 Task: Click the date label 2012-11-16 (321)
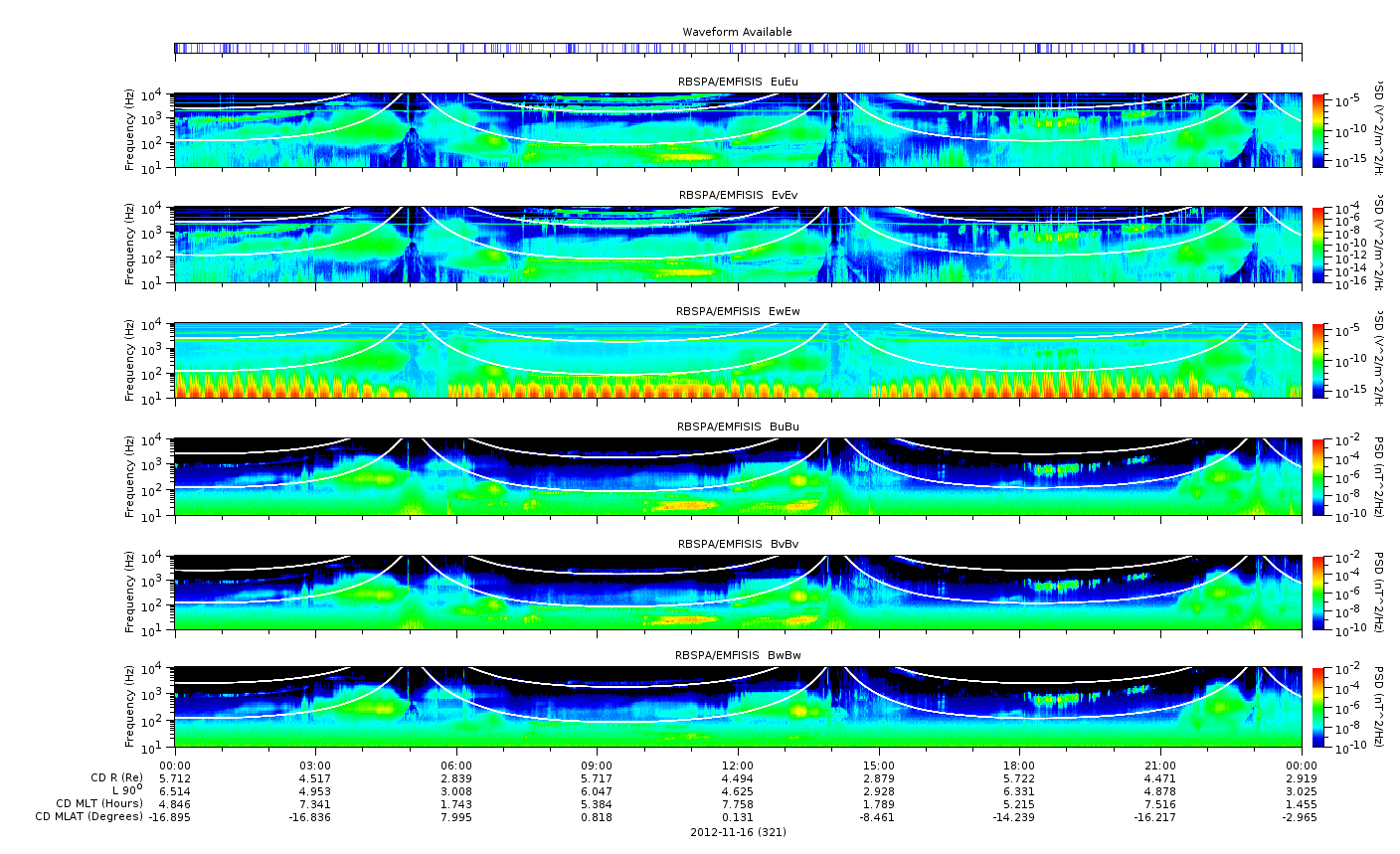pos(737,832)
